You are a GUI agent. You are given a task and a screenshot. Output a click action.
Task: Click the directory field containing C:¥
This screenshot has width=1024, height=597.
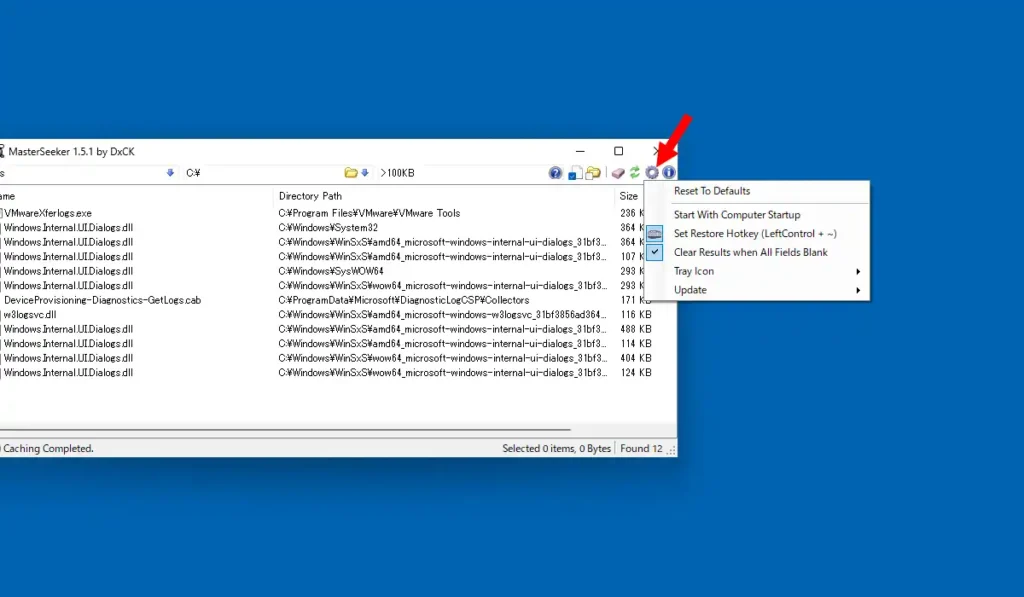261,173
